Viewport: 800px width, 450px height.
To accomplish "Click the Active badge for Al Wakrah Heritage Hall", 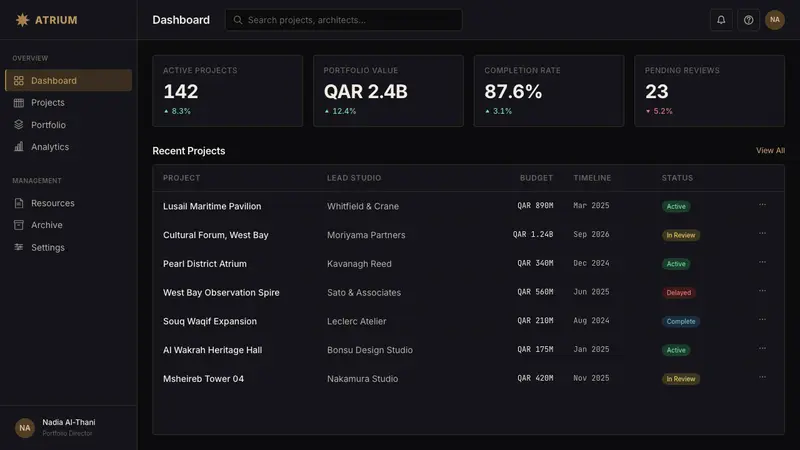I will point(676,350).
